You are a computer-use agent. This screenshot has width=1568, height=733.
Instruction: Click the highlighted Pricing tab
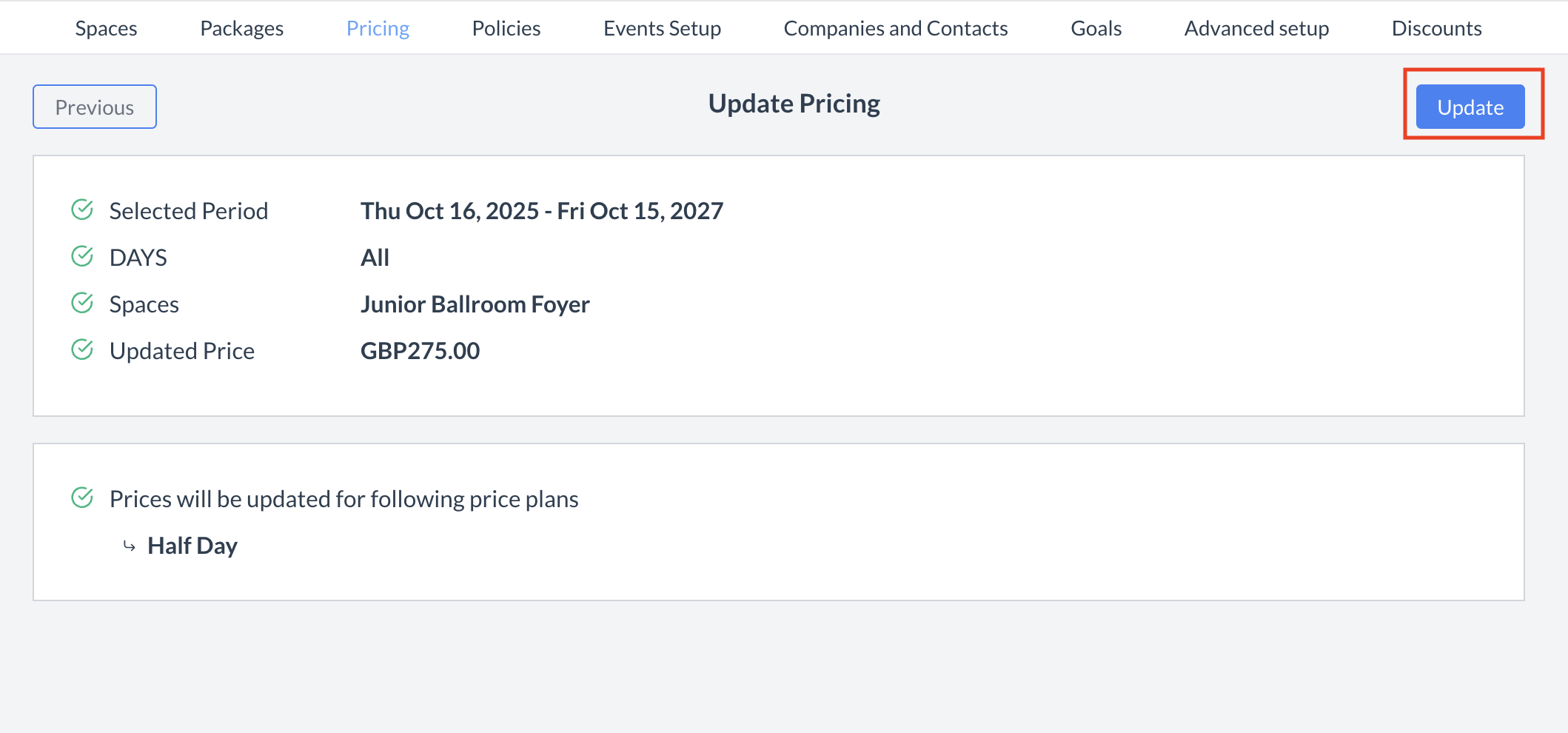[378, 27]
